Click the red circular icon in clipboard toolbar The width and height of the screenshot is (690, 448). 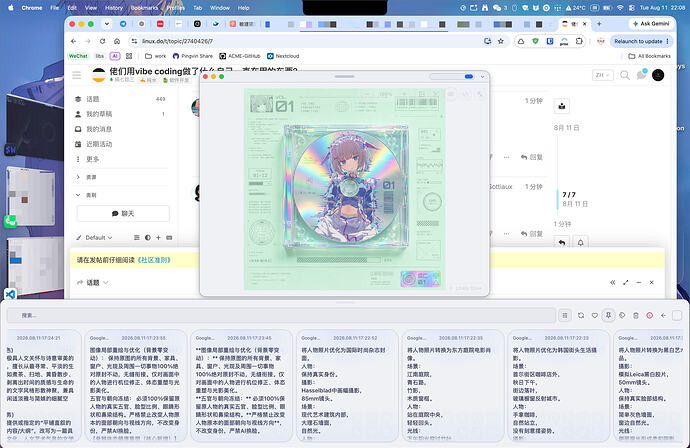650,316
